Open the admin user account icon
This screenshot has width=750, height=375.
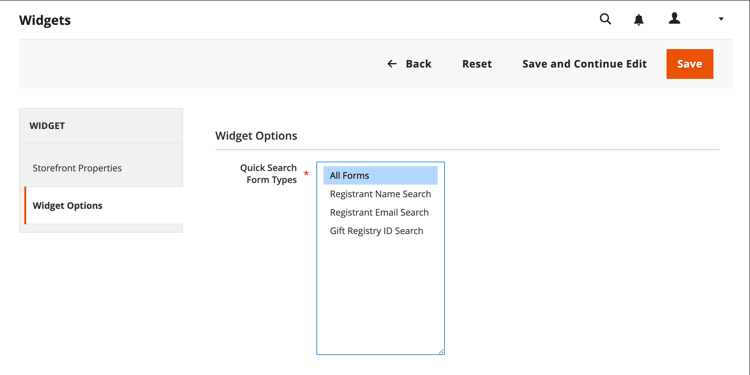tap(674, 19)
